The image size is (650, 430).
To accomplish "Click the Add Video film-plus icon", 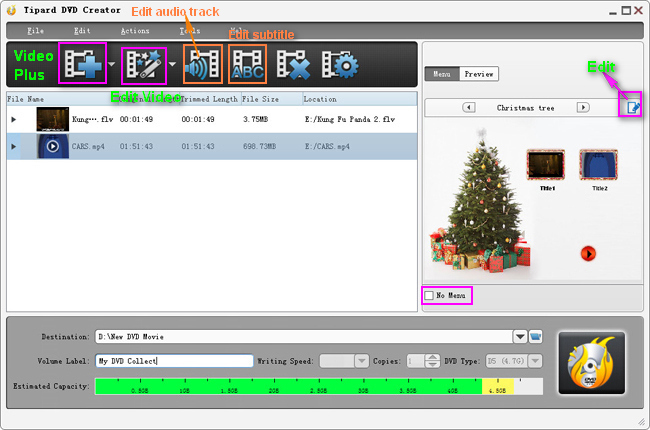I will click(x=82, y=63).
